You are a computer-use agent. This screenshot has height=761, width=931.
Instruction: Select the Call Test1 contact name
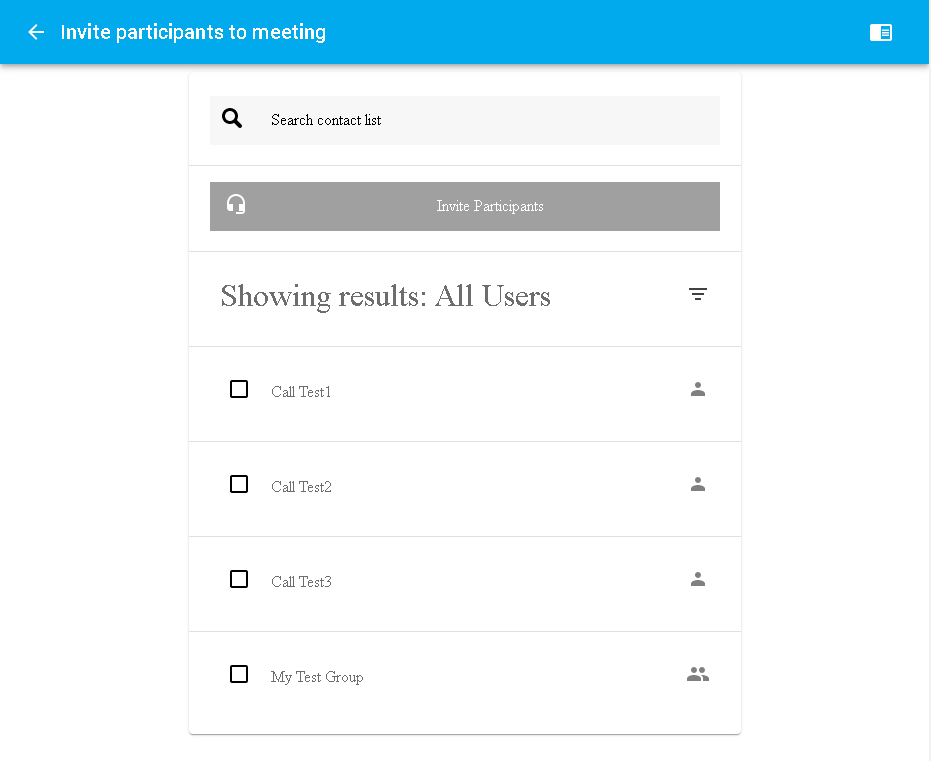tap(300, 392)
